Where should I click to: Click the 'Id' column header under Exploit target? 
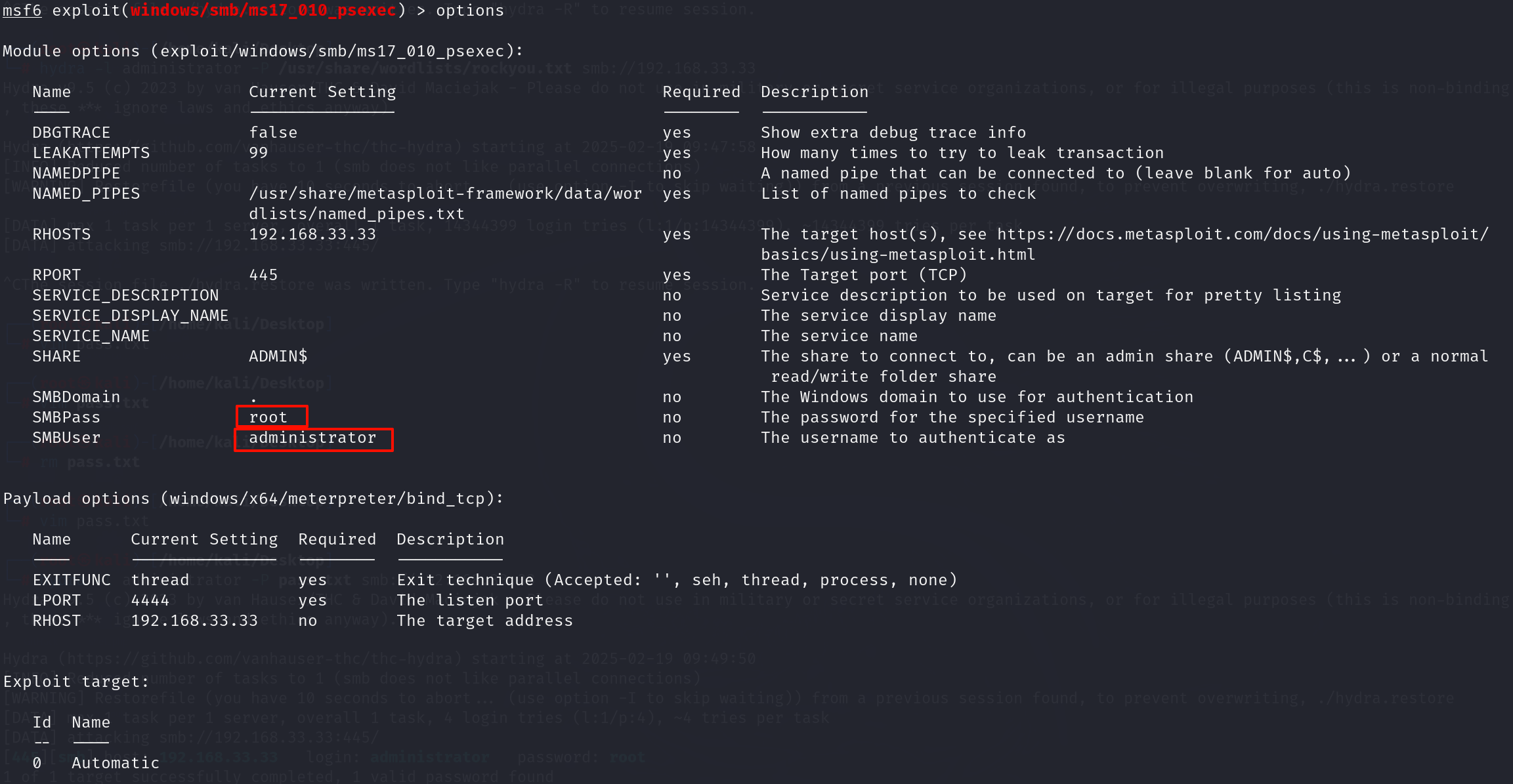pyautogui.click(x=42, y=722)
